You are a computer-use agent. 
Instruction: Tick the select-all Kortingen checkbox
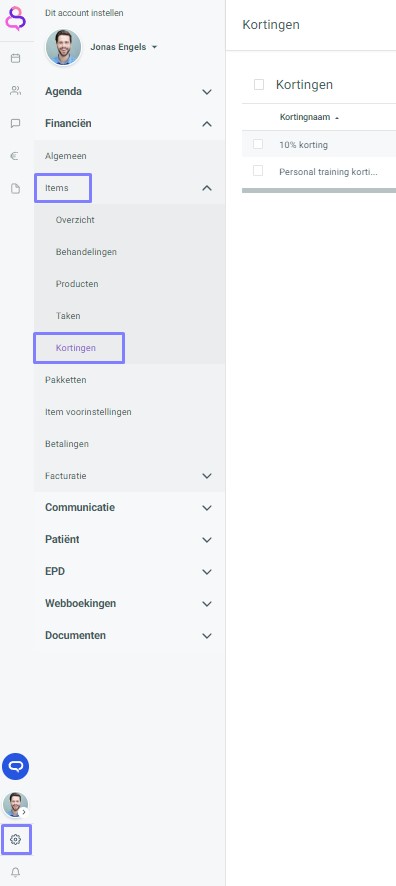(x=259, y=85)
